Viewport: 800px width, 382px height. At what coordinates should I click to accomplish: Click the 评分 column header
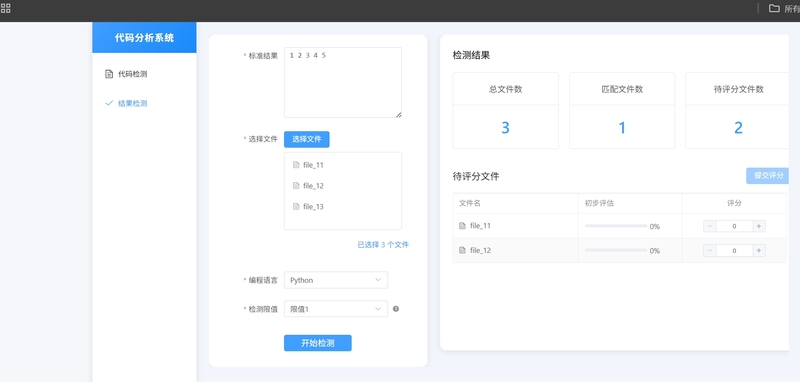(x=734, y=203)
